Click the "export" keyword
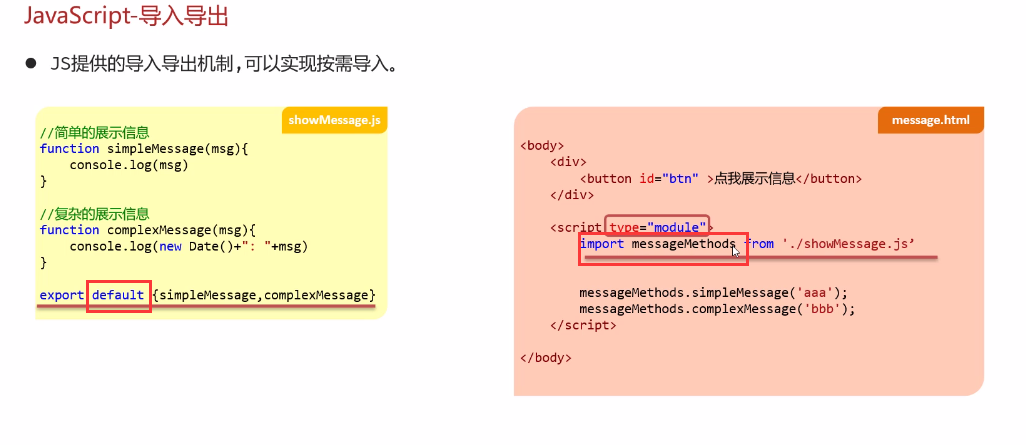This screenshot has height=445, width=1026. click(62, 295)
